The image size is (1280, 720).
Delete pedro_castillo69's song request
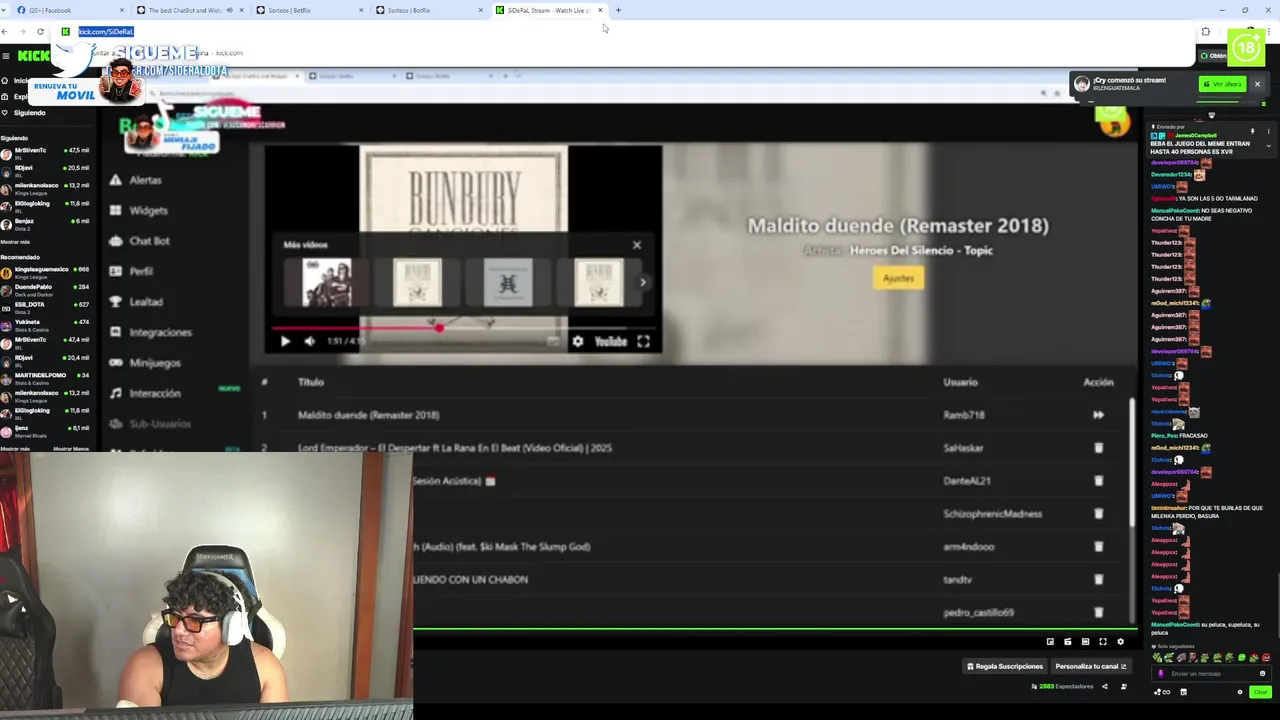[x=1098, y=613]
